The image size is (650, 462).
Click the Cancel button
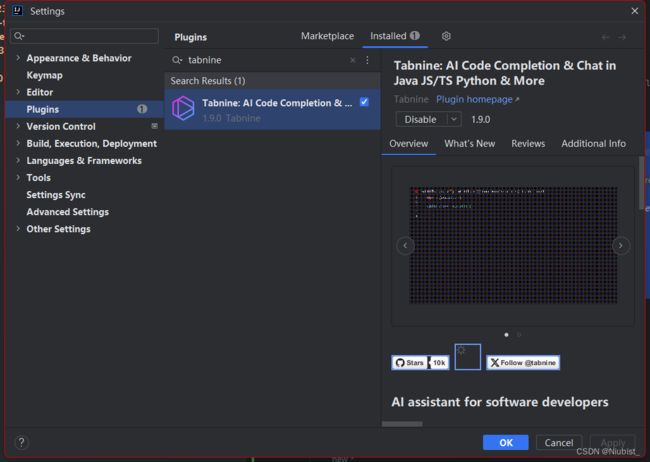(x=559, y=443)
